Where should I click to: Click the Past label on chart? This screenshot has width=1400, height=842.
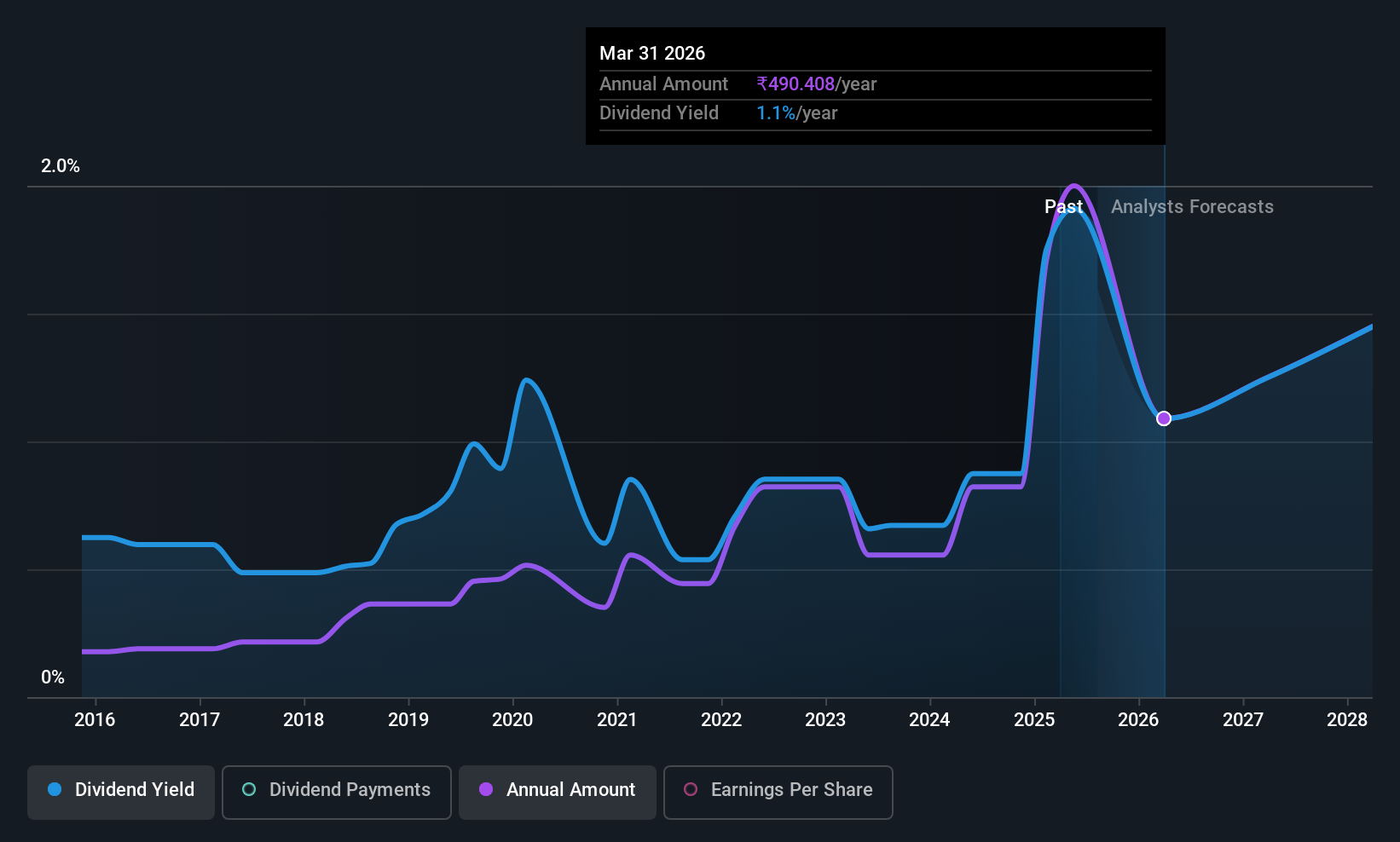1063,206
